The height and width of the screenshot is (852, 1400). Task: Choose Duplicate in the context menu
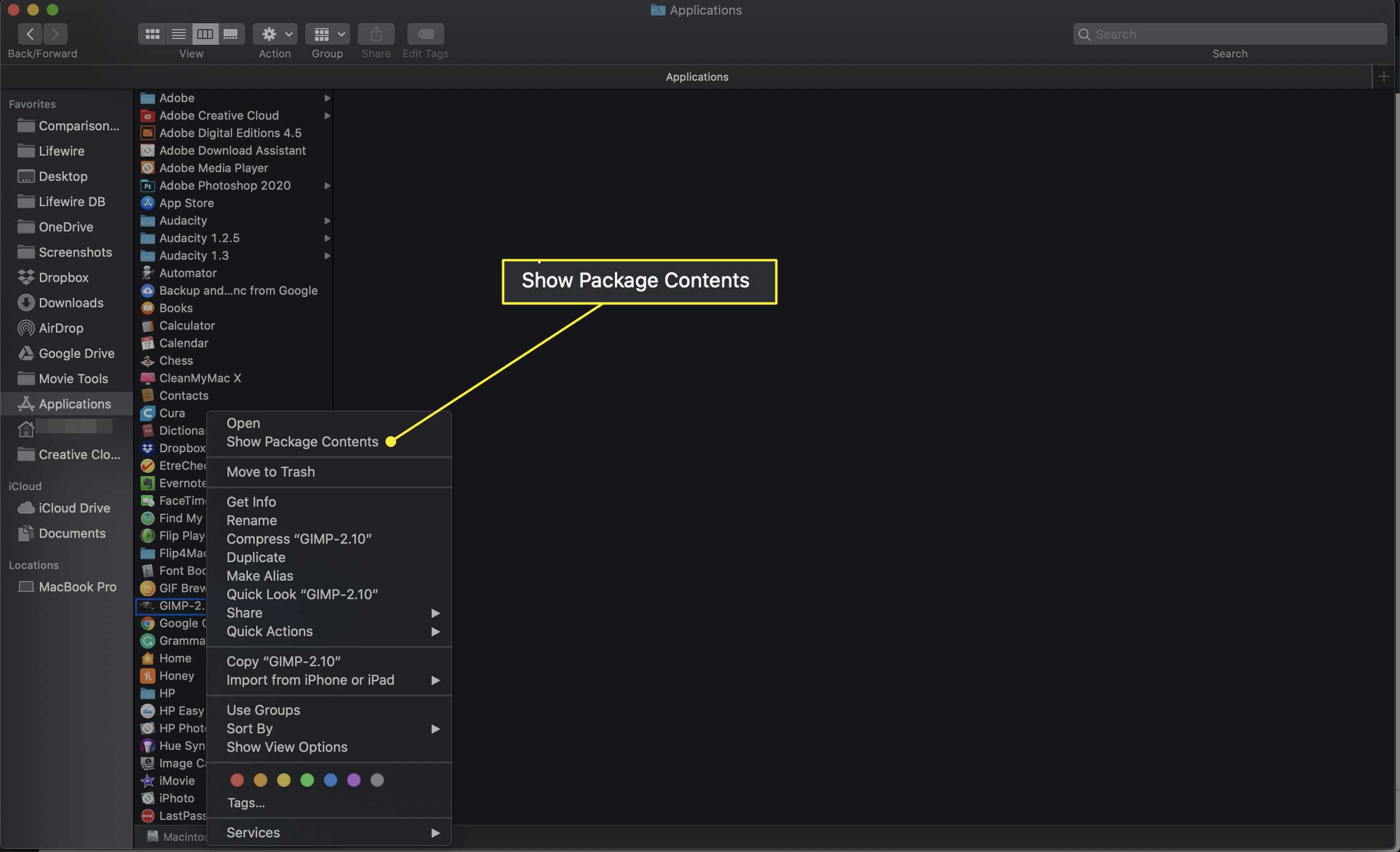pos(329,557)
